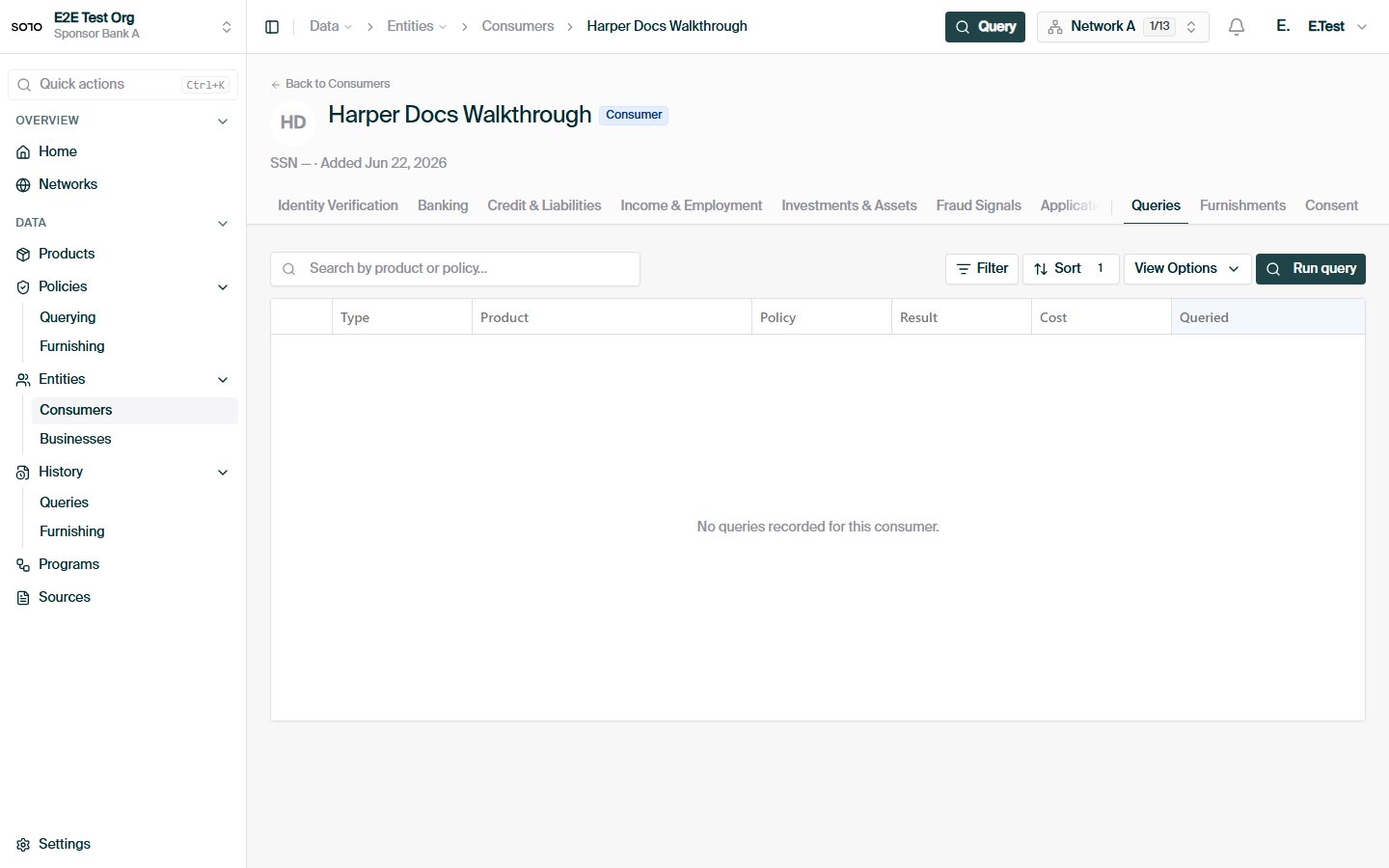Collapse the History submenu chevron
1389x868 pixels.
tap(223, 473)
